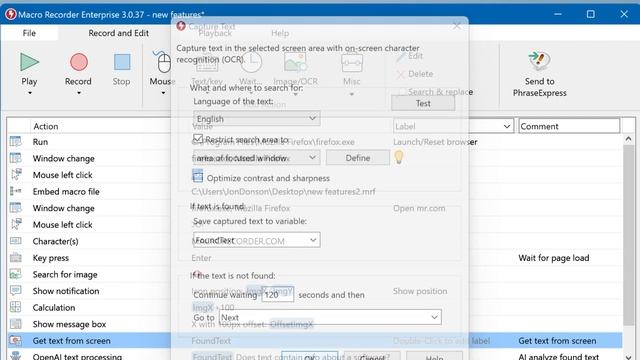
Task: Click the red Record icon
Action: pos(79,62)
